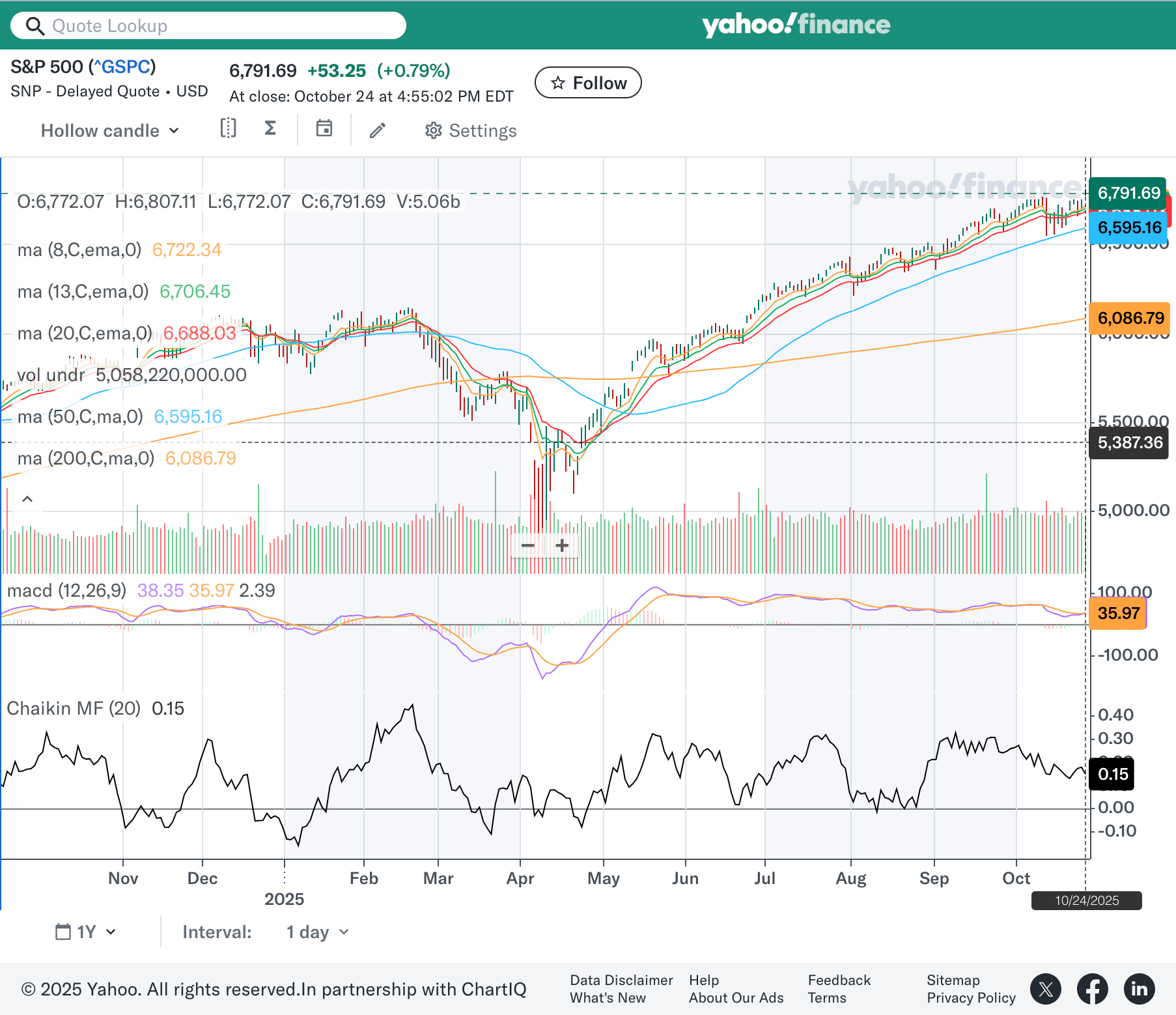Select the Chaikin MF (20) panel label

point(74,708)
